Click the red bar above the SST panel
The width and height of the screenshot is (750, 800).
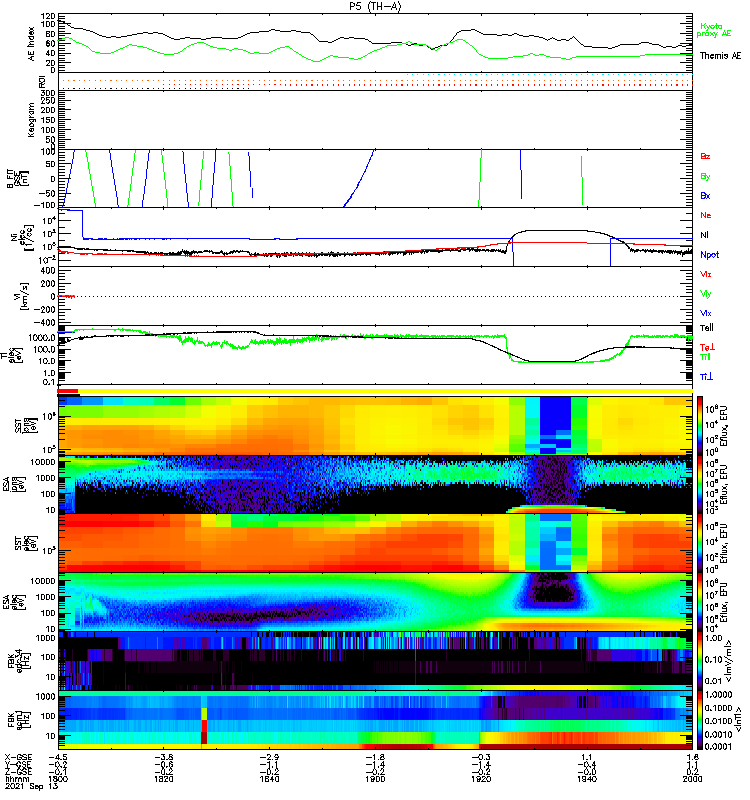(67, 391)
